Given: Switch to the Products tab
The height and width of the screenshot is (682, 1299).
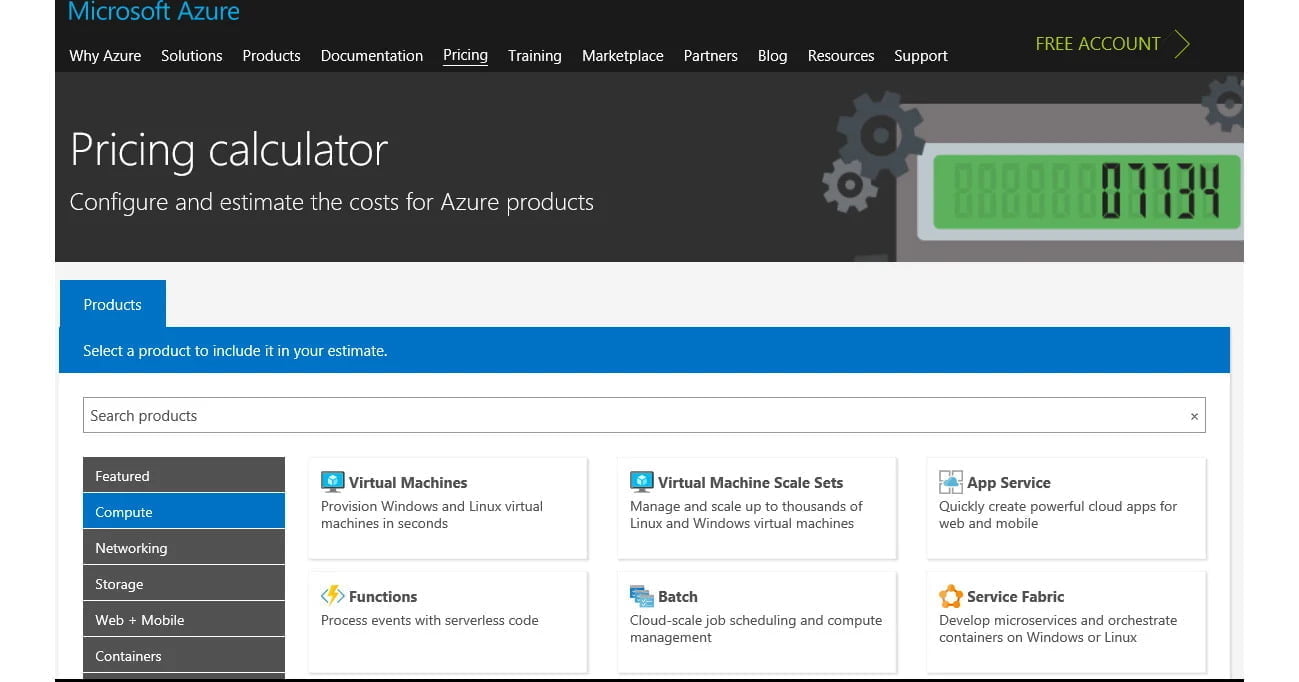Looking at the screenshot, I should [112, 304].
